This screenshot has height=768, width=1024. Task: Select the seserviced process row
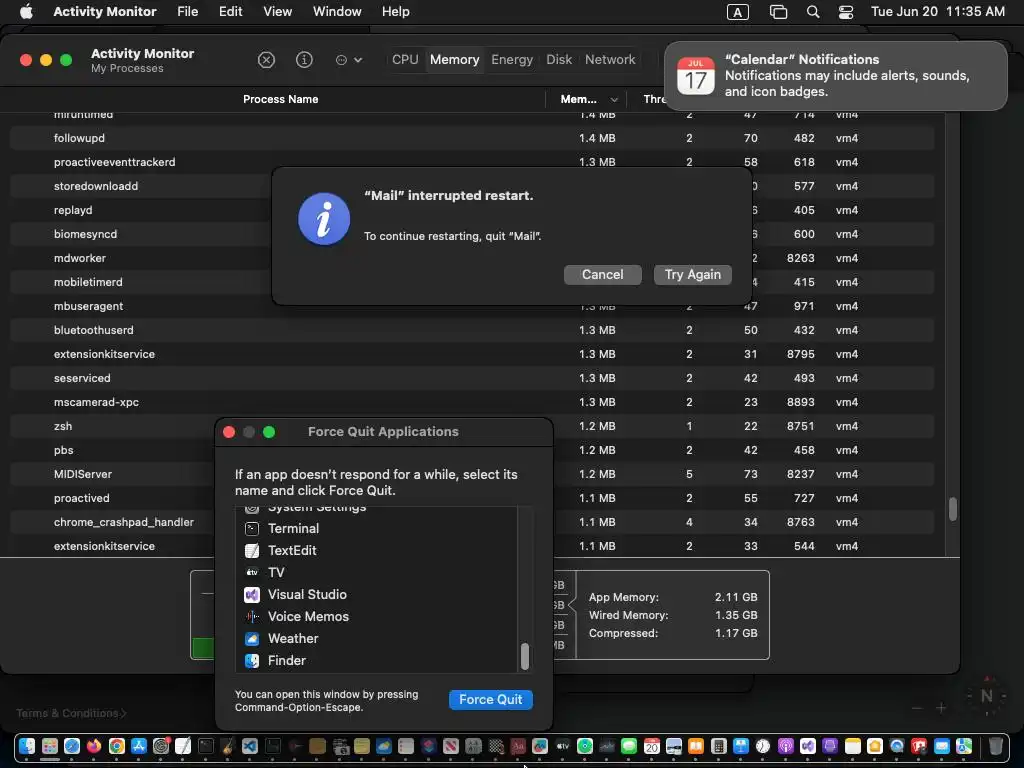tap(472, 378)
